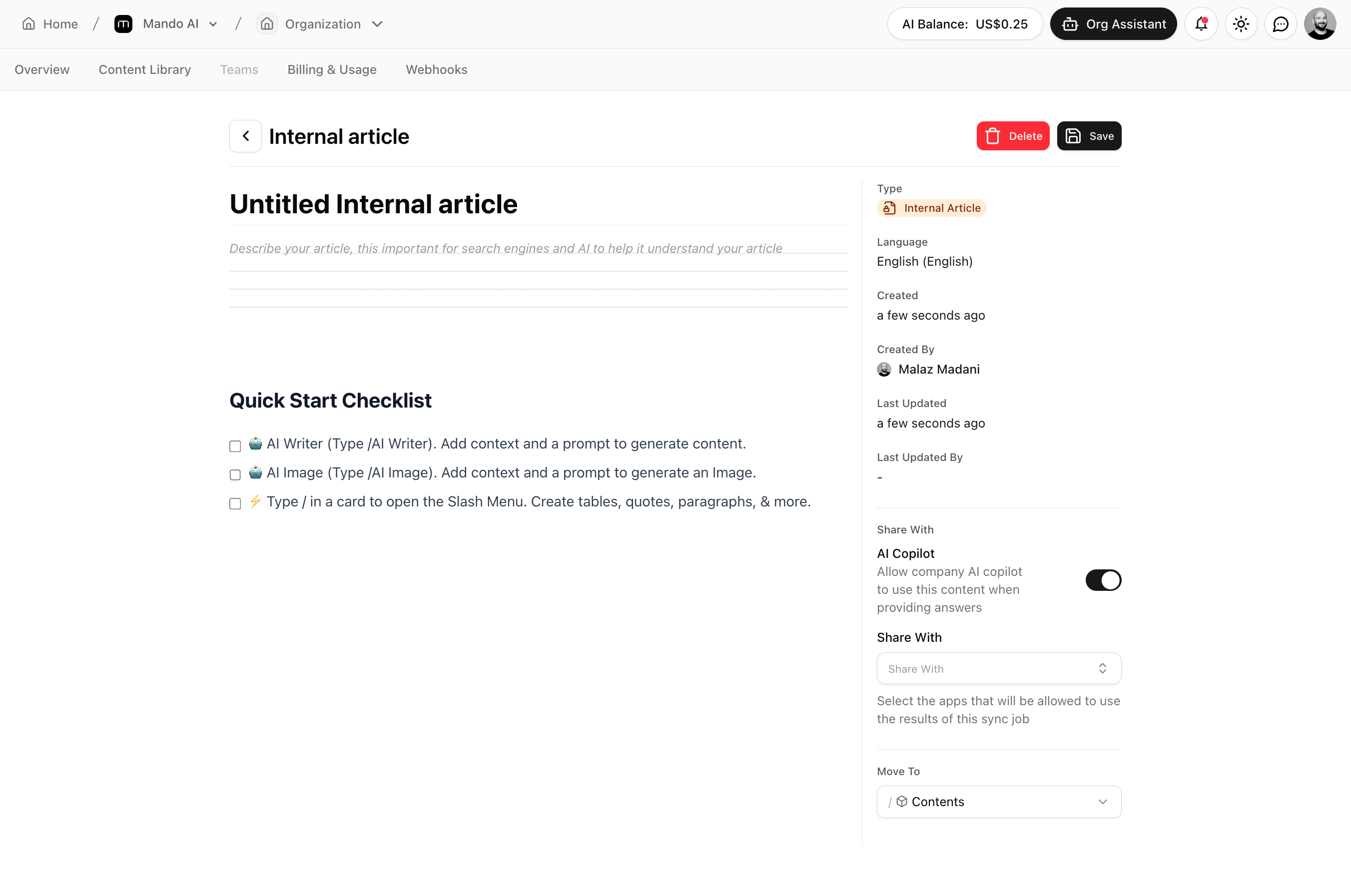The height and width of the screenshot is (896, 1351).
Task: Open the notifications bell
Action: (1201, 24)
